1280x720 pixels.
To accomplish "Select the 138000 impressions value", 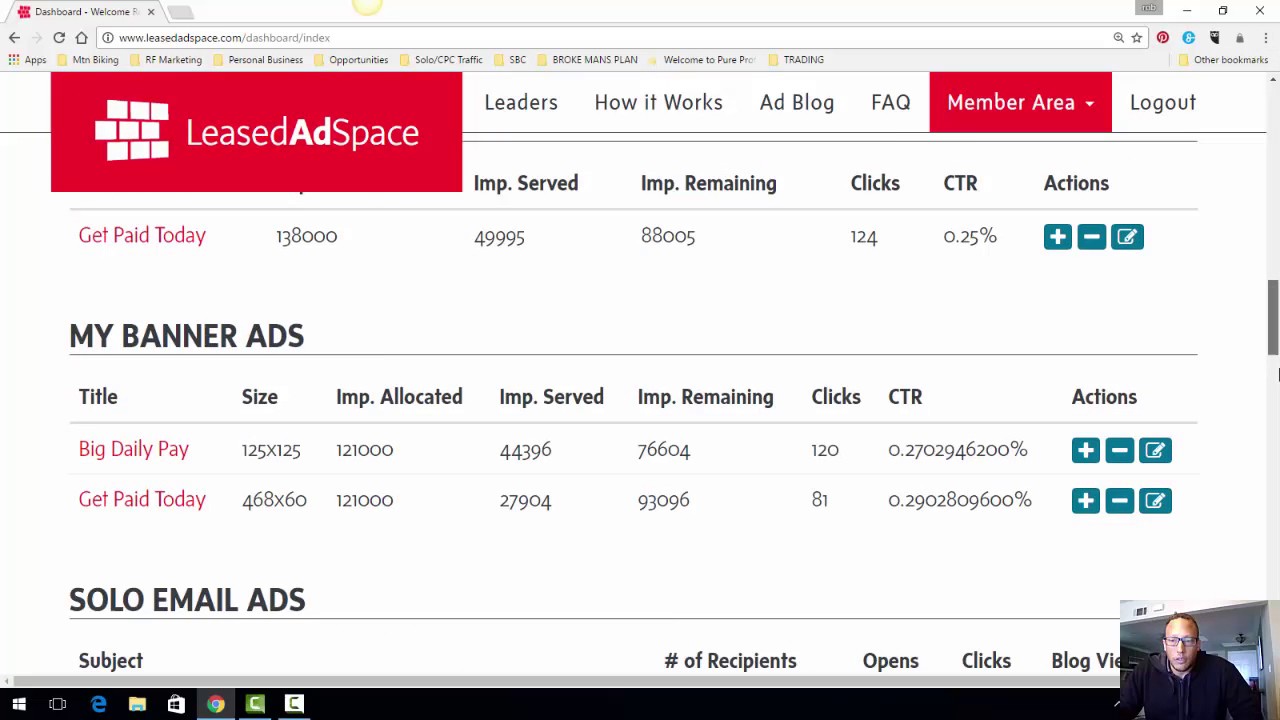I will (x=307, y=236).
